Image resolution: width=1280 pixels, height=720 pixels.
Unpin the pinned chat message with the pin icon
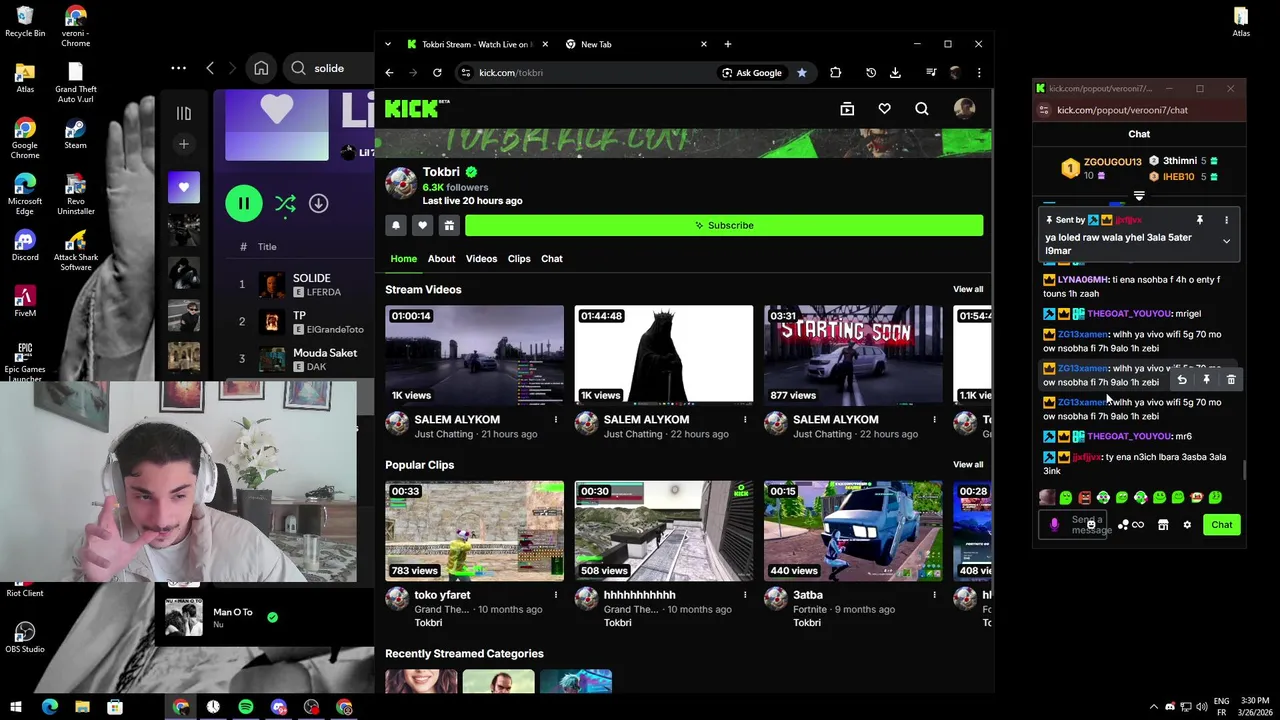[x=1199, y=220]
